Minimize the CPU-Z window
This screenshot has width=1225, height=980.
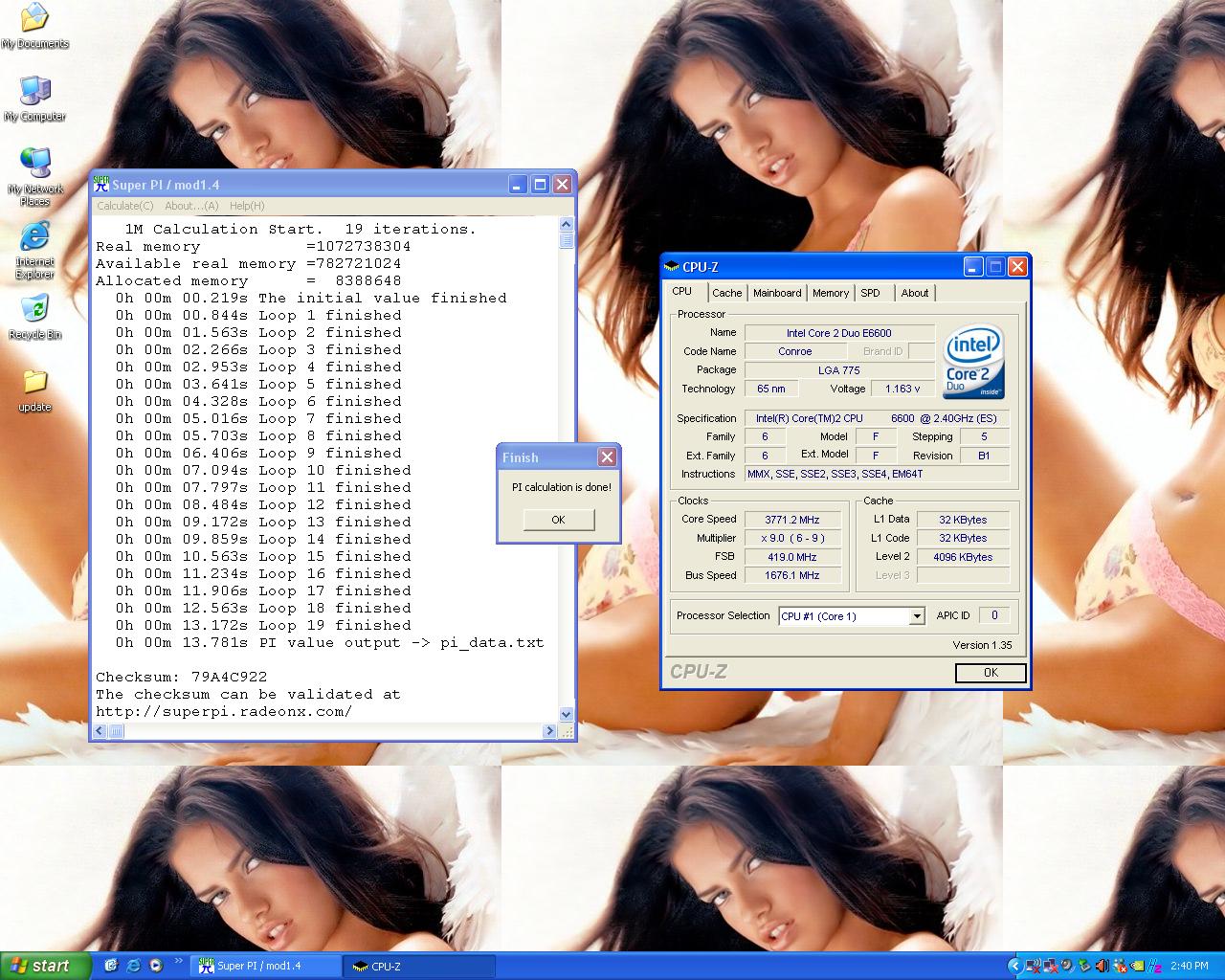pos(973,267)
